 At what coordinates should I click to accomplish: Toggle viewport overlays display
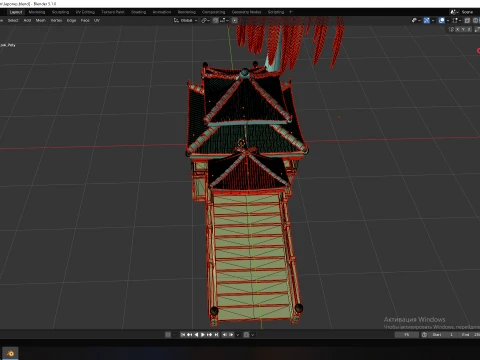(442, 20)
